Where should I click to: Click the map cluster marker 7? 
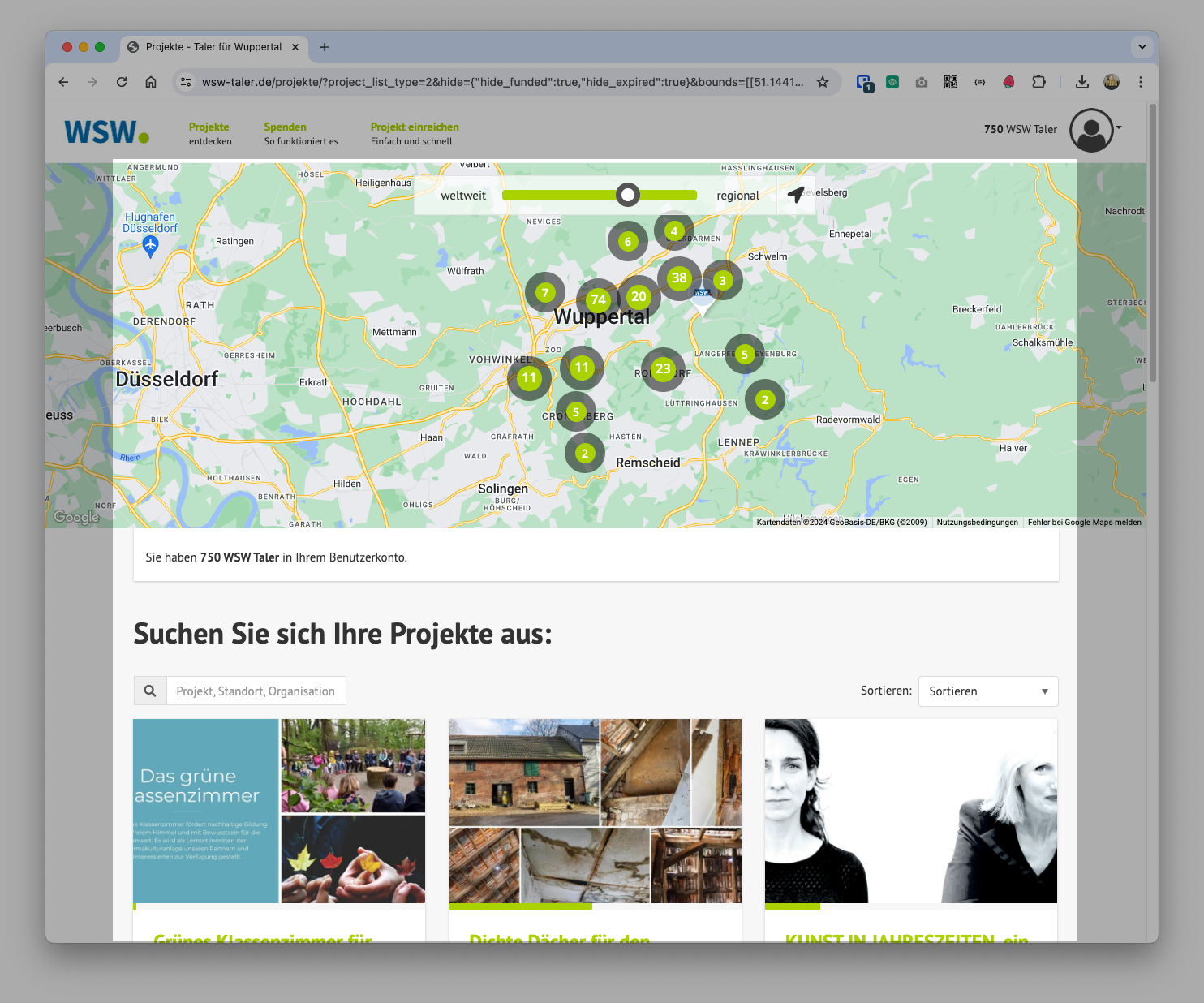[x=545, y=293]
